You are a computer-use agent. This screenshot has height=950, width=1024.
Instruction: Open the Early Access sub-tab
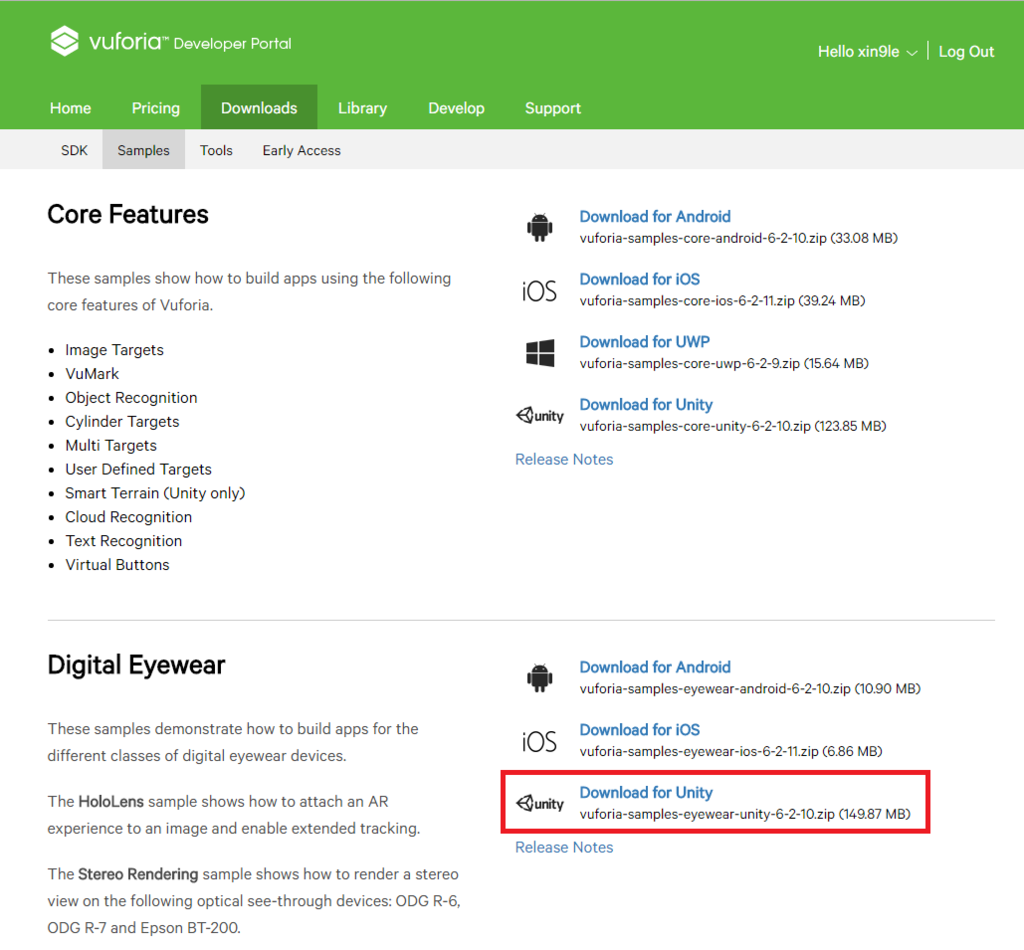point(302,150)
